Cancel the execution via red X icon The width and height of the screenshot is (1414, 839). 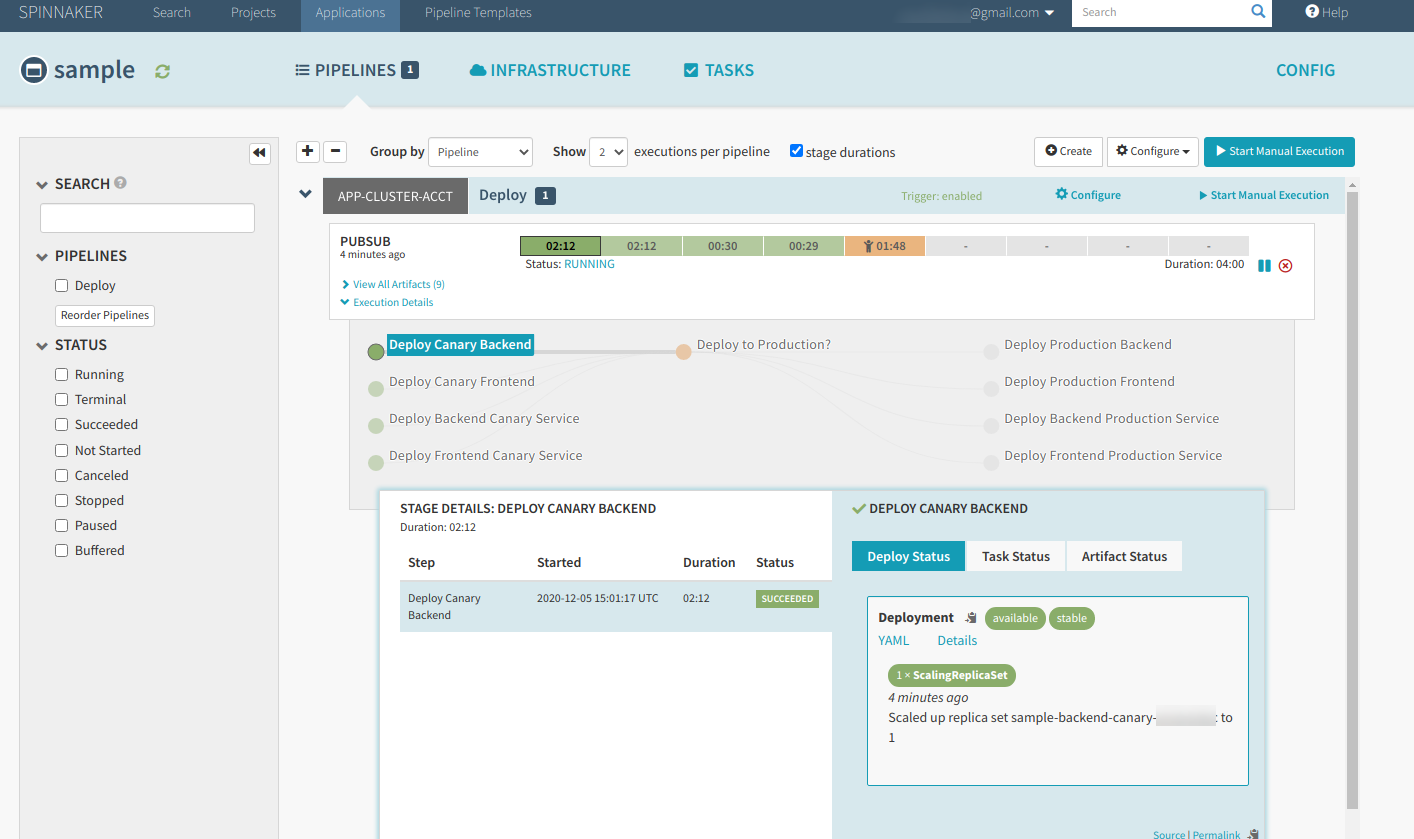click(x=1286, y=265)
